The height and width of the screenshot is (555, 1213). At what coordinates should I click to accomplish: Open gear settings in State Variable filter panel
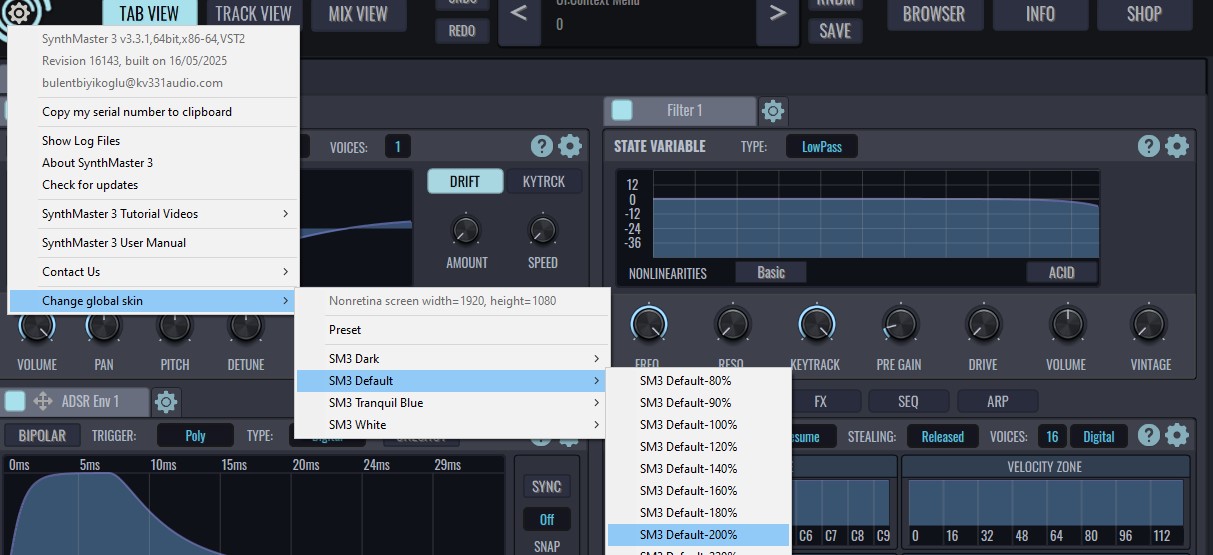point(1177,146)
